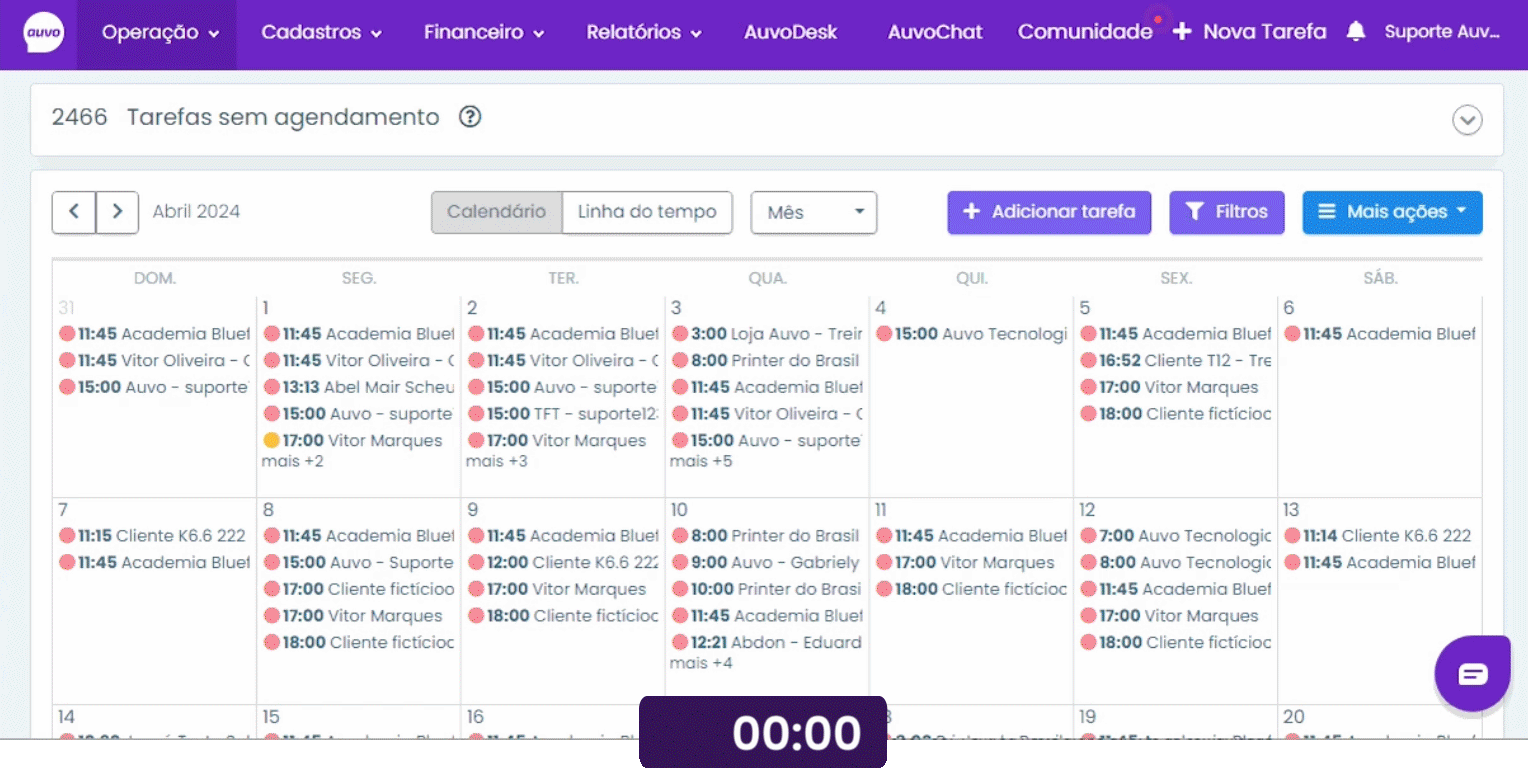The width and height of the screenshot is (1528, 770).
Task: Open the 12:21 Abdon - Eduard task on April 10
Action: 767,642
